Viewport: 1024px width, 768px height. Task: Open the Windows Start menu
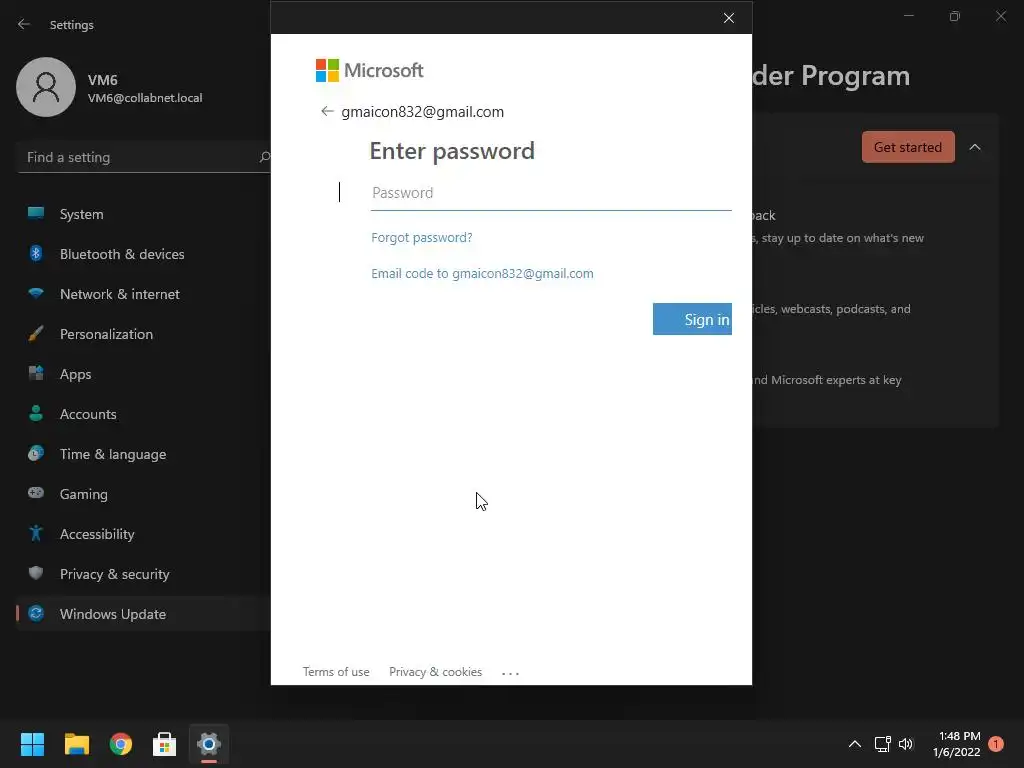(x=32, y=744)
